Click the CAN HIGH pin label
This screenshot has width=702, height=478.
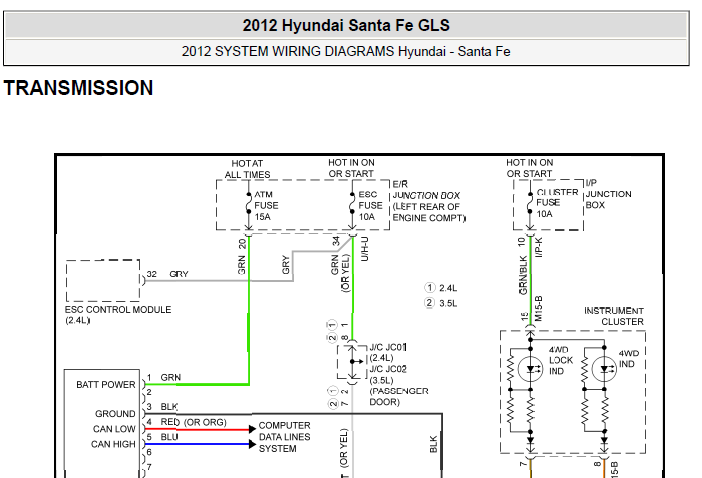(x=113, y=444)
